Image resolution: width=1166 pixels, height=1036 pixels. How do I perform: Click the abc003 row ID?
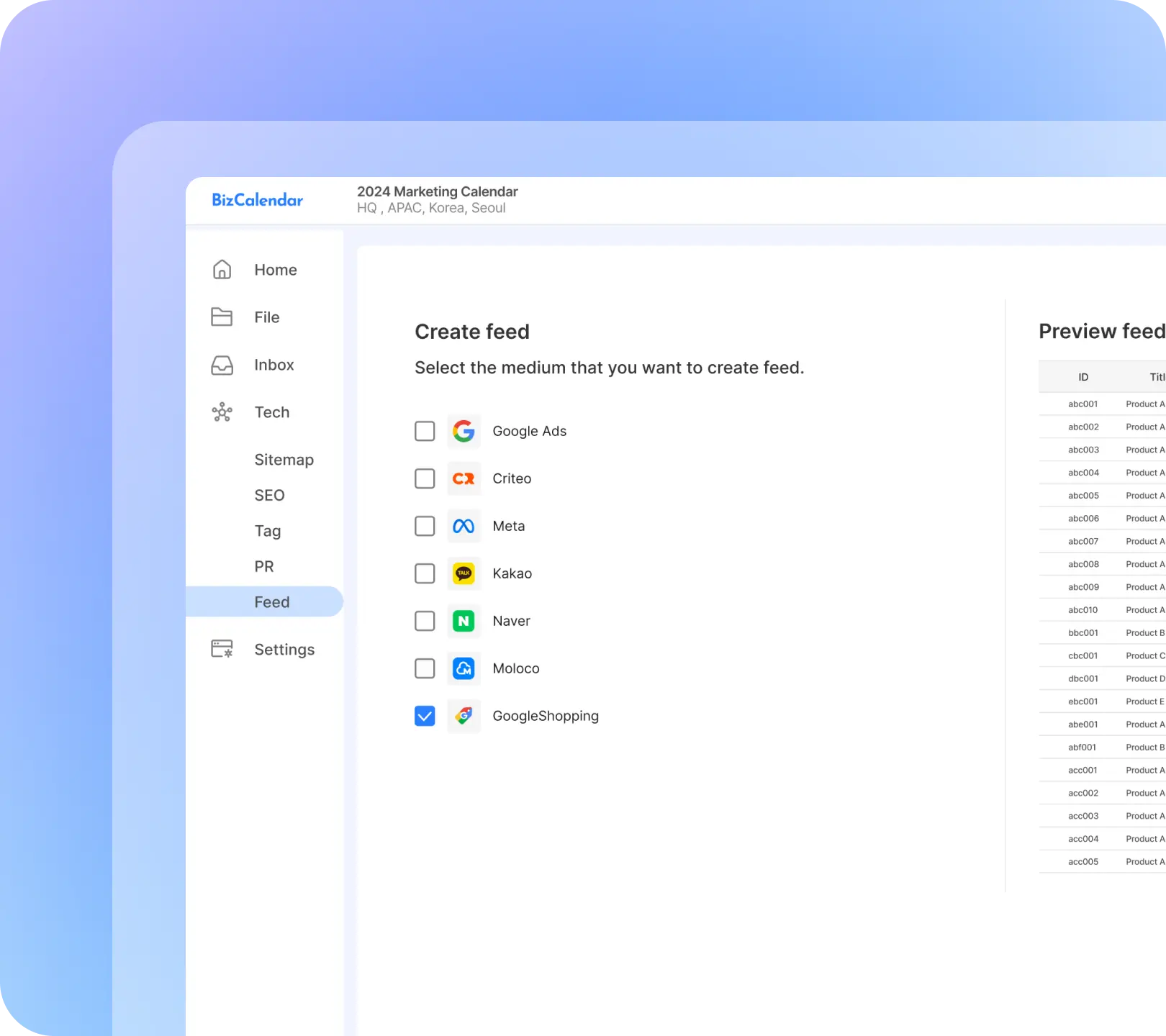[1083, 450]
